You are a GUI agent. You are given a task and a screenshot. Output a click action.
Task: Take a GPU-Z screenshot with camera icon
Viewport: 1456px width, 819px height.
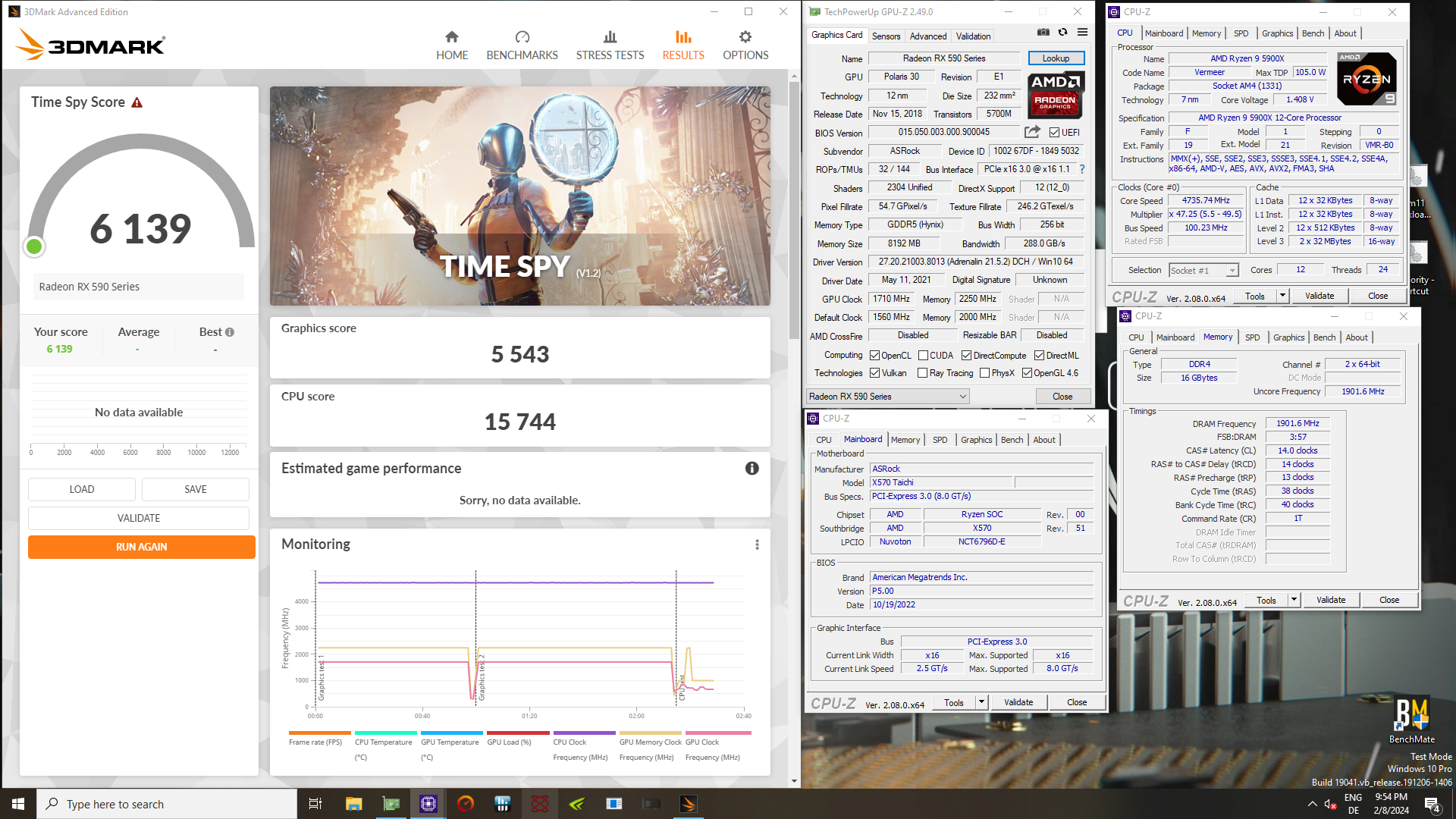tap(1043, 33)
